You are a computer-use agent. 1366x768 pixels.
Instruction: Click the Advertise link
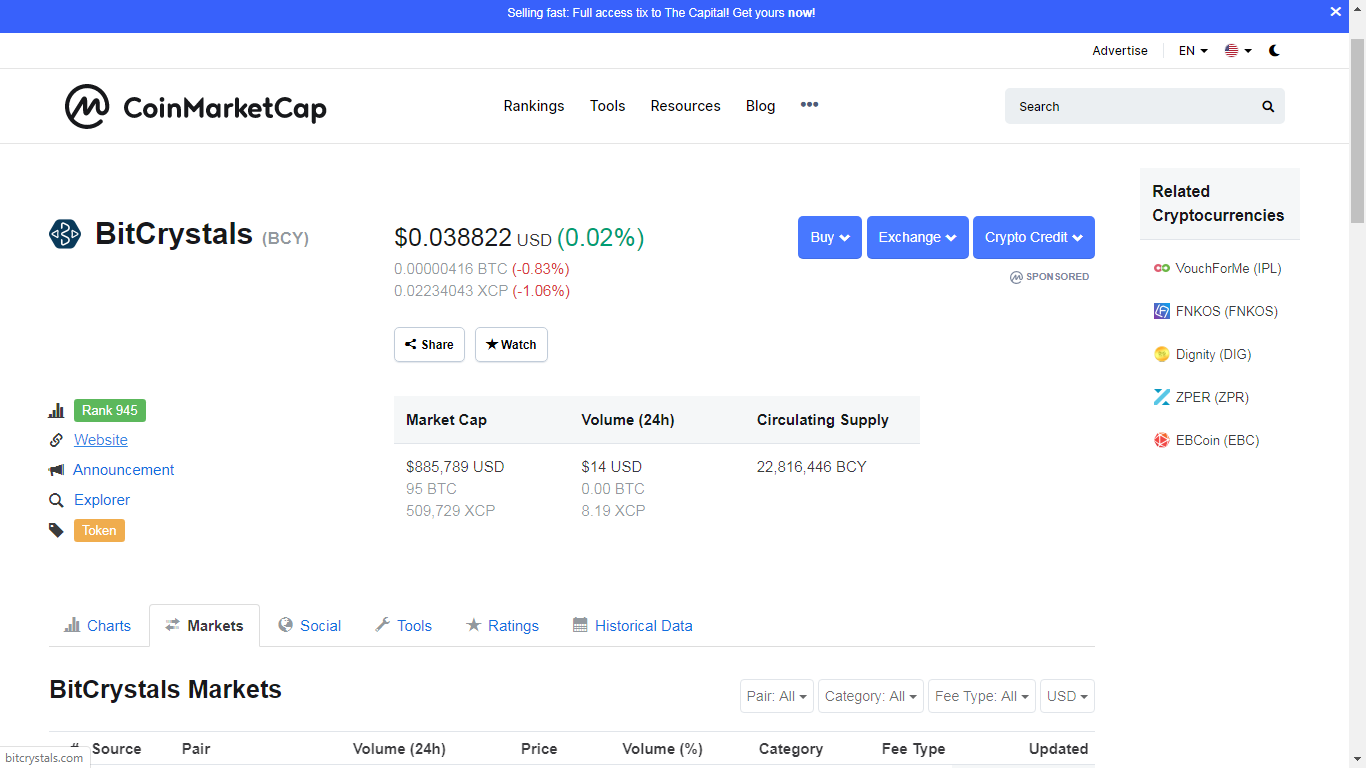click(x=1120, y=50)
